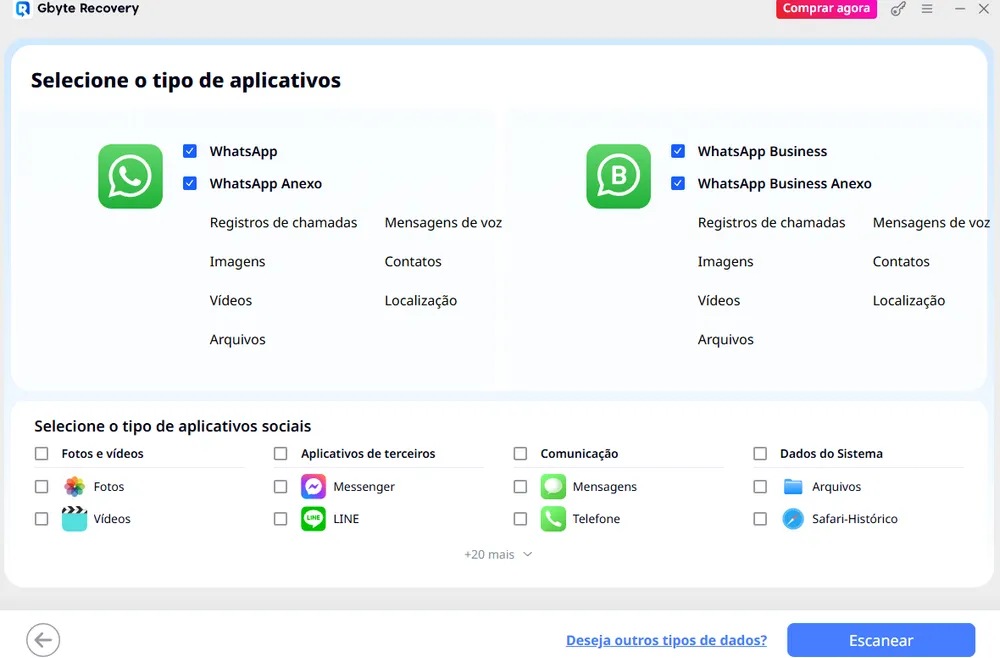Select the WhatsApp app icon
The image size is (1000, 658).
130,176
